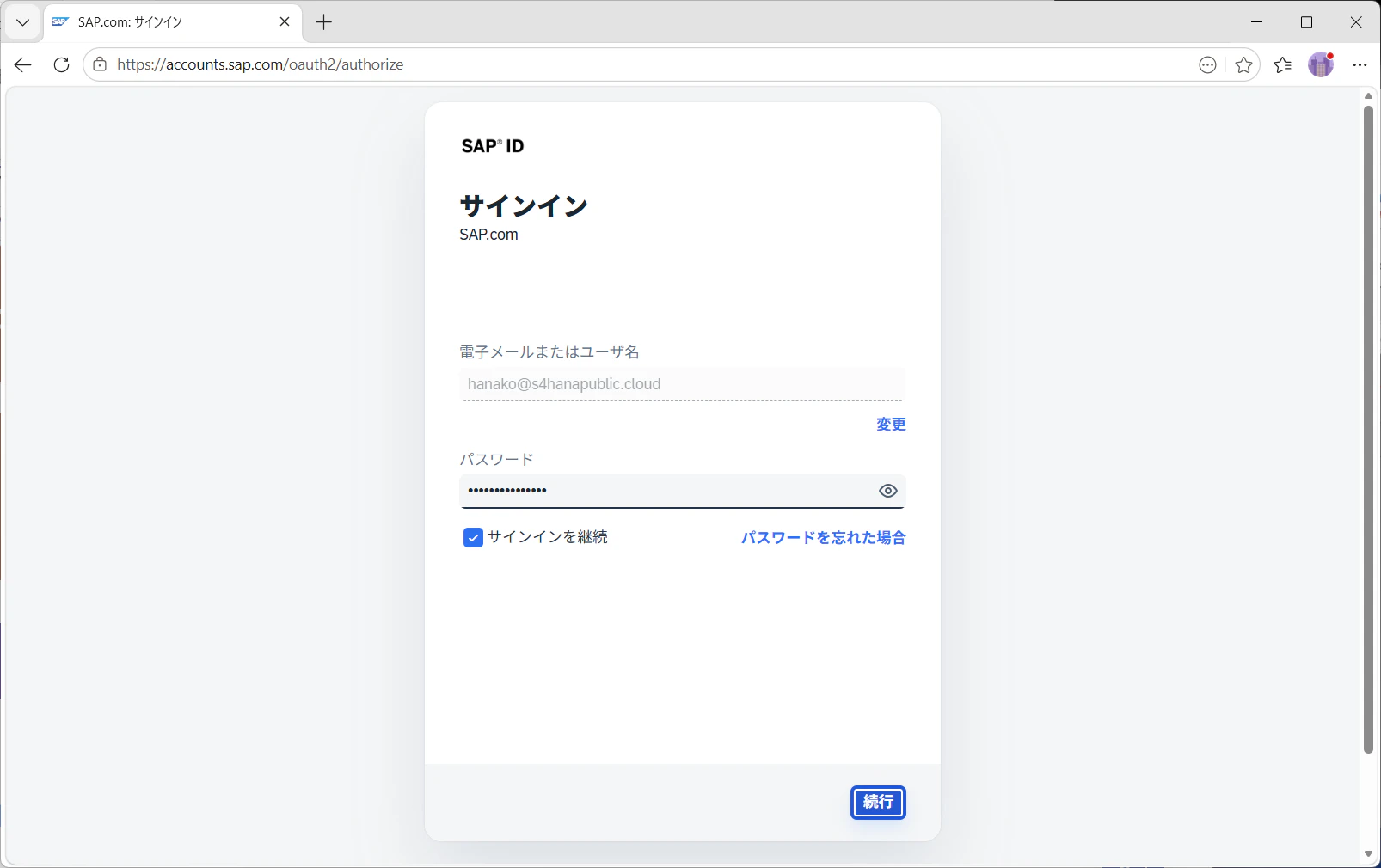Close the SAP.com サインイン tab
Screen dimensions: 1381x868
tap(285, 22)
